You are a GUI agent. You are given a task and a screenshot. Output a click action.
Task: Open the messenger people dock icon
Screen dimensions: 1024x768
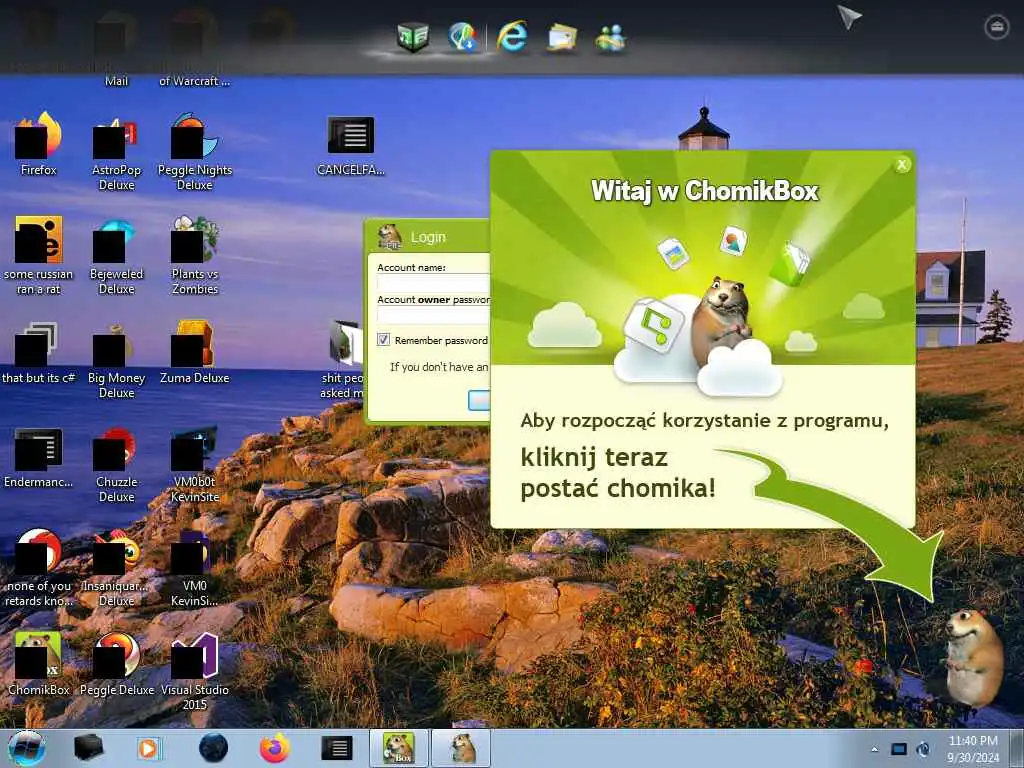pyautogui.click(x=611, y=37)
